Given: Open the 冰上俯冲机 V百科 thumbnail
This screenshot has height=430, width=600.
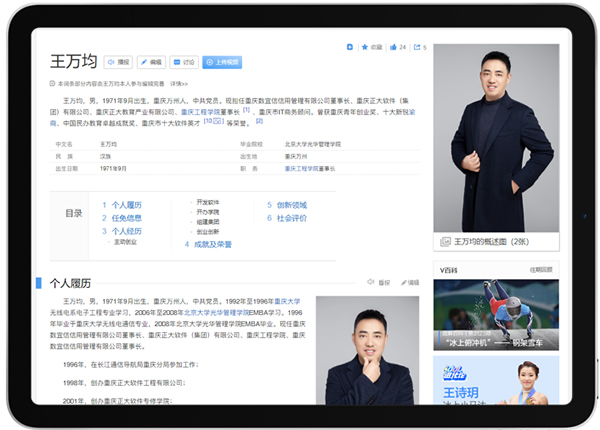Looking at the screenshot, I should click(x=495, y=315).
